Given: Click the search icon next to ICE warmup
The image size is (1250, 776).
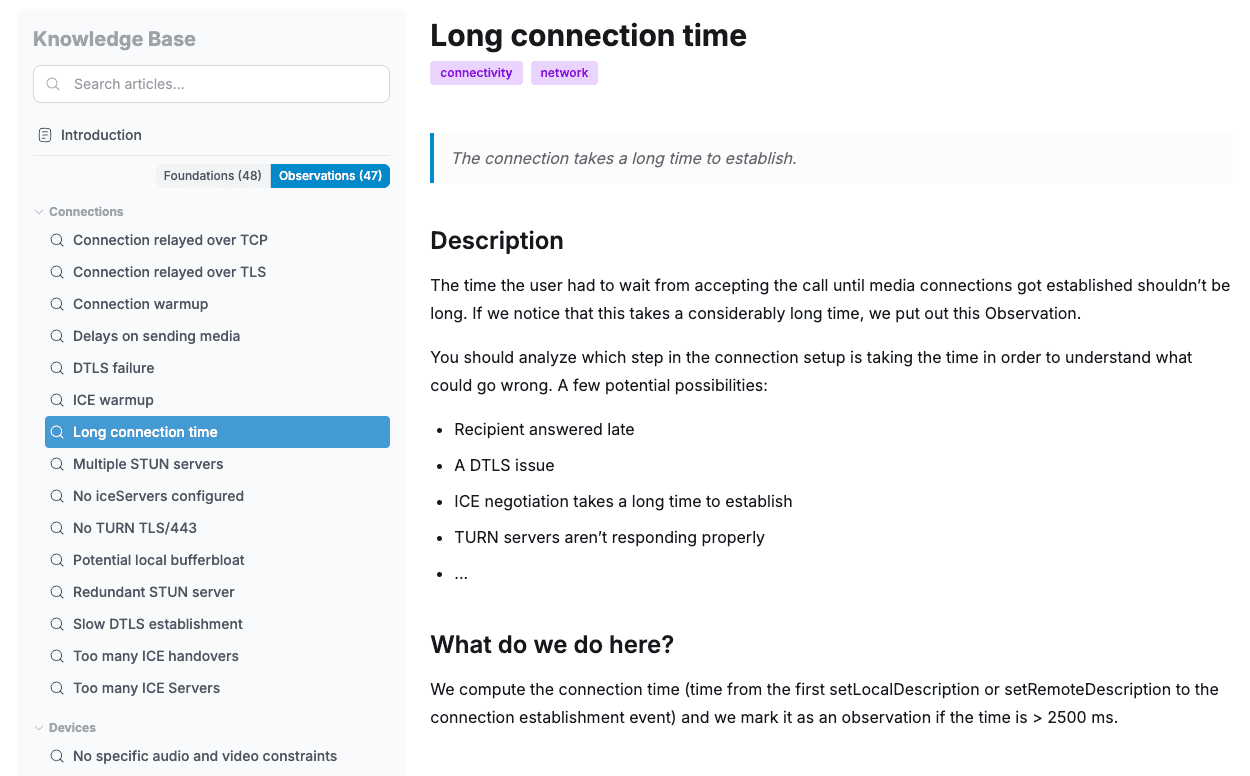Looking at the screenshot, I should [57, 400].
